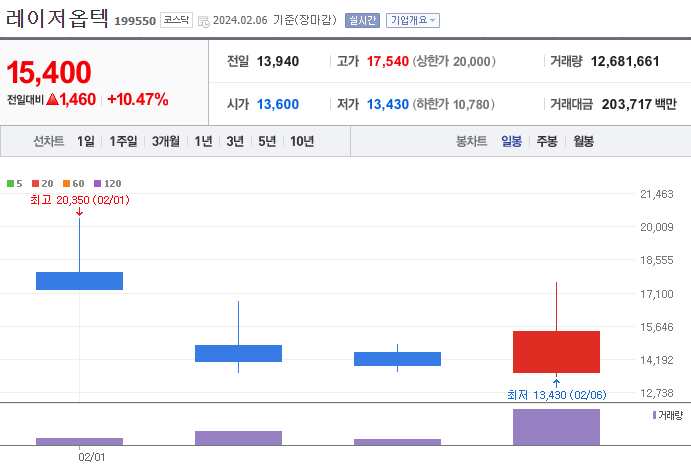The width and height of the screenshot is (691, 476).
Task: Switch to the 주봉 weekly candle chart
Action: [x=547, y=141]
